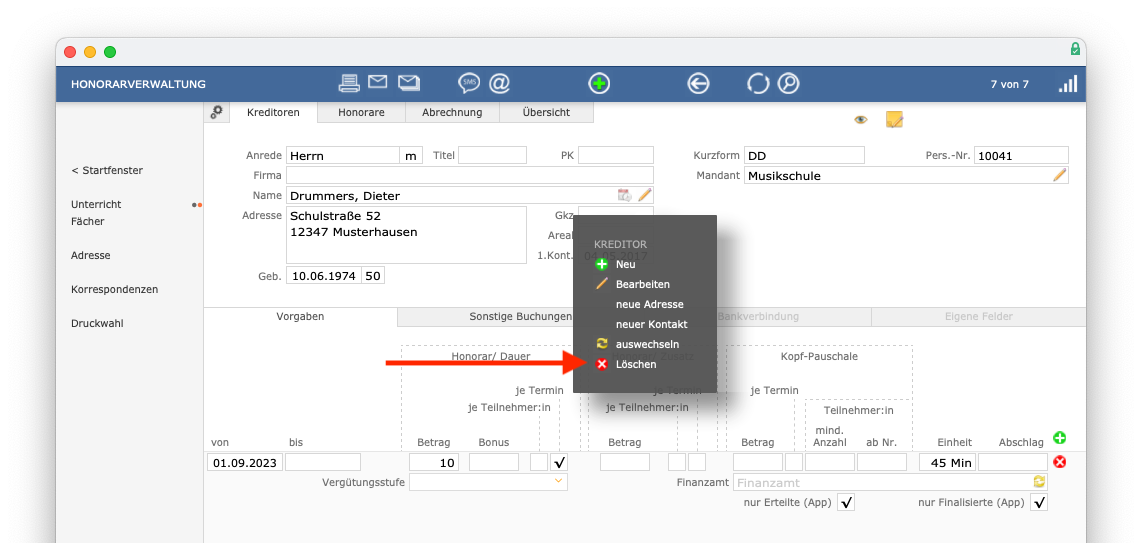Choose 'Bearbeiten' in the Kreditor menu

point(642,284)
